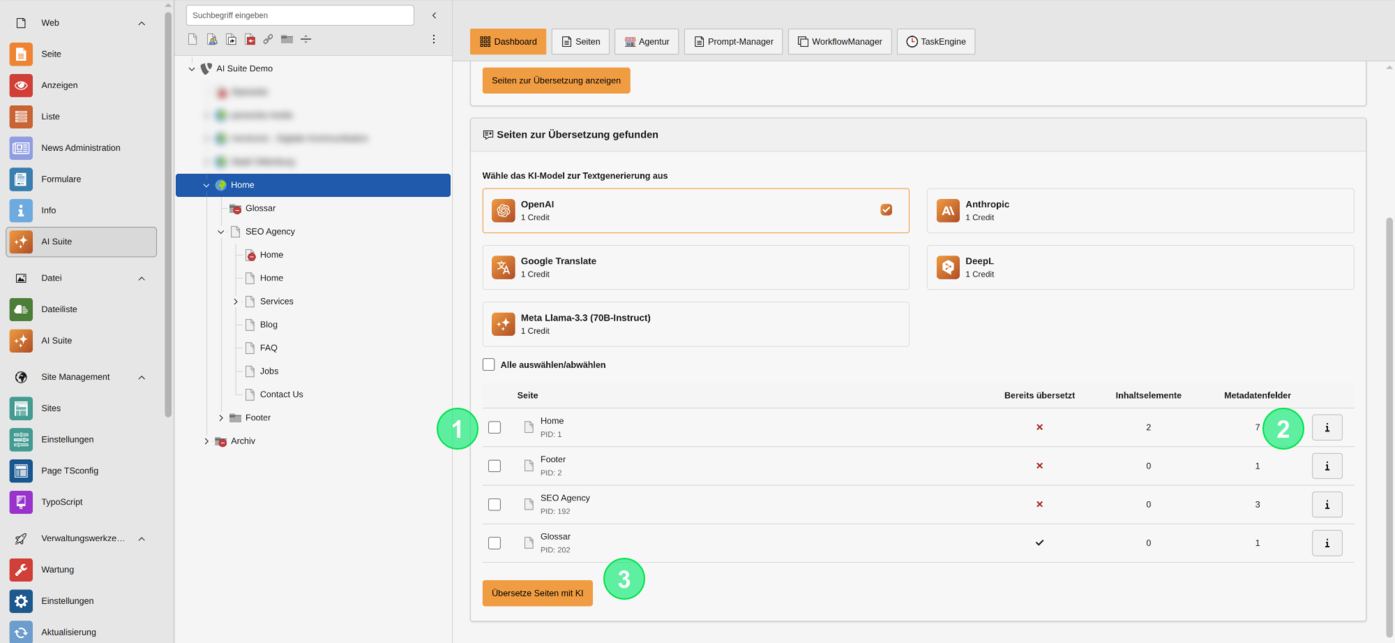
Task: Check the Home row checkbox in the table
Action: [x=494, y=427]
